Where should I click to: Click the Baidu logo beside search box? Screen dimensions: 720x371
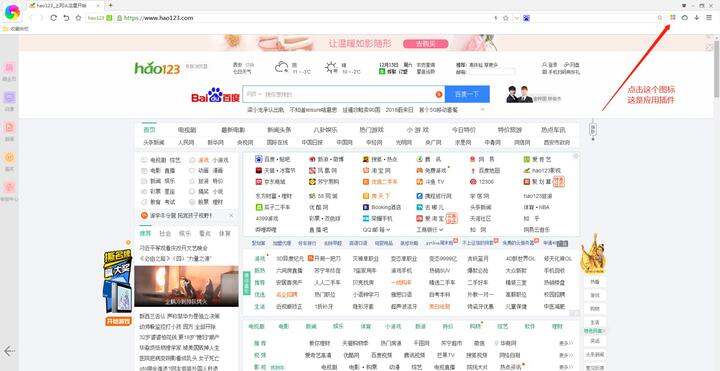[x=215, y=96]
